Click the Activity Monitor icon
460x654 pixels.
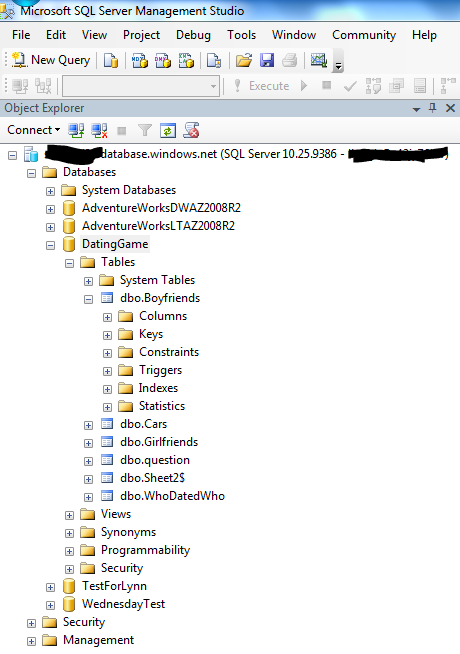[319, 60]
